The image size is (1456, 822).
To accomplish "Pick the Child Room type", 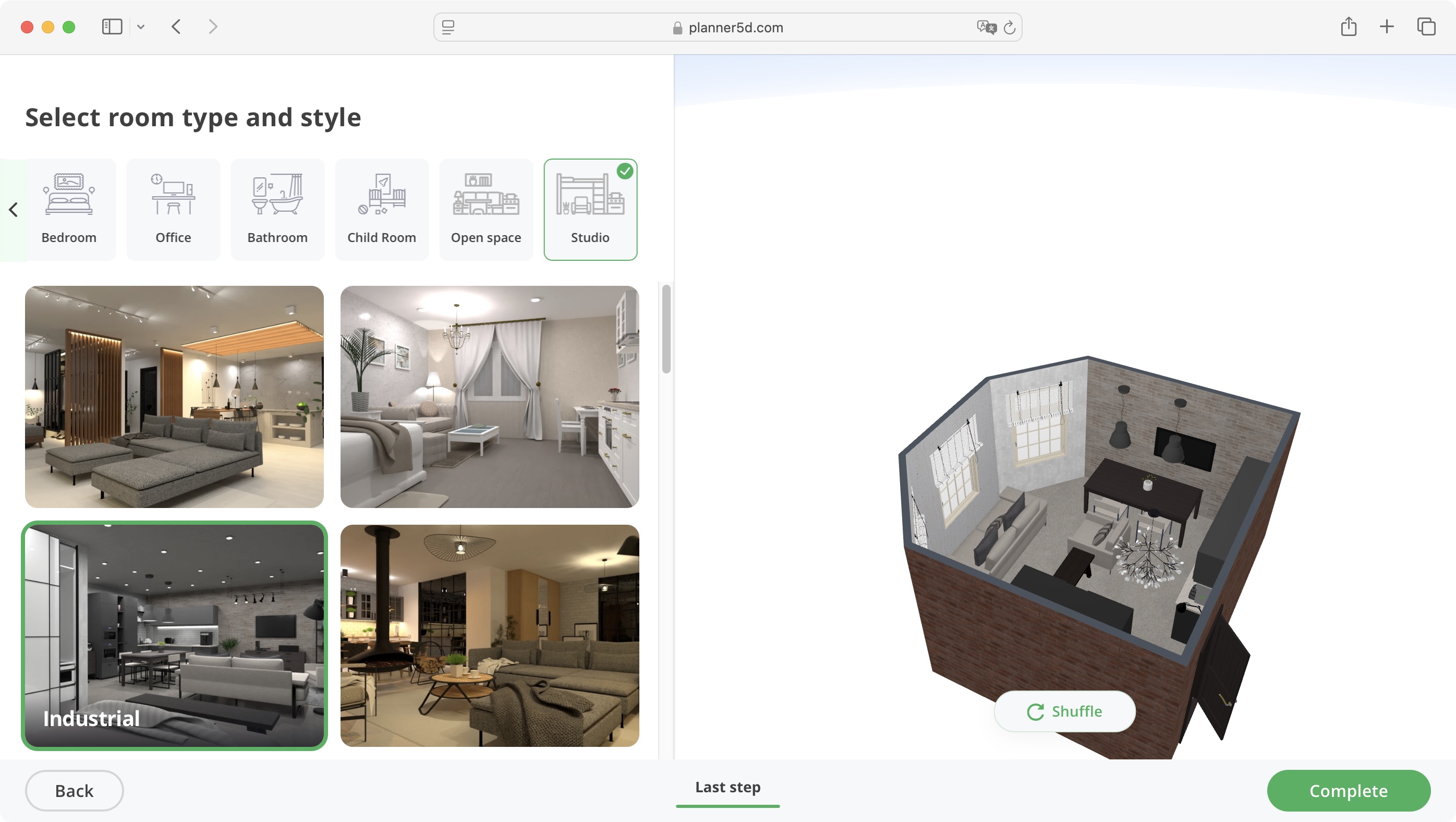I will click(x=382, y=209).
